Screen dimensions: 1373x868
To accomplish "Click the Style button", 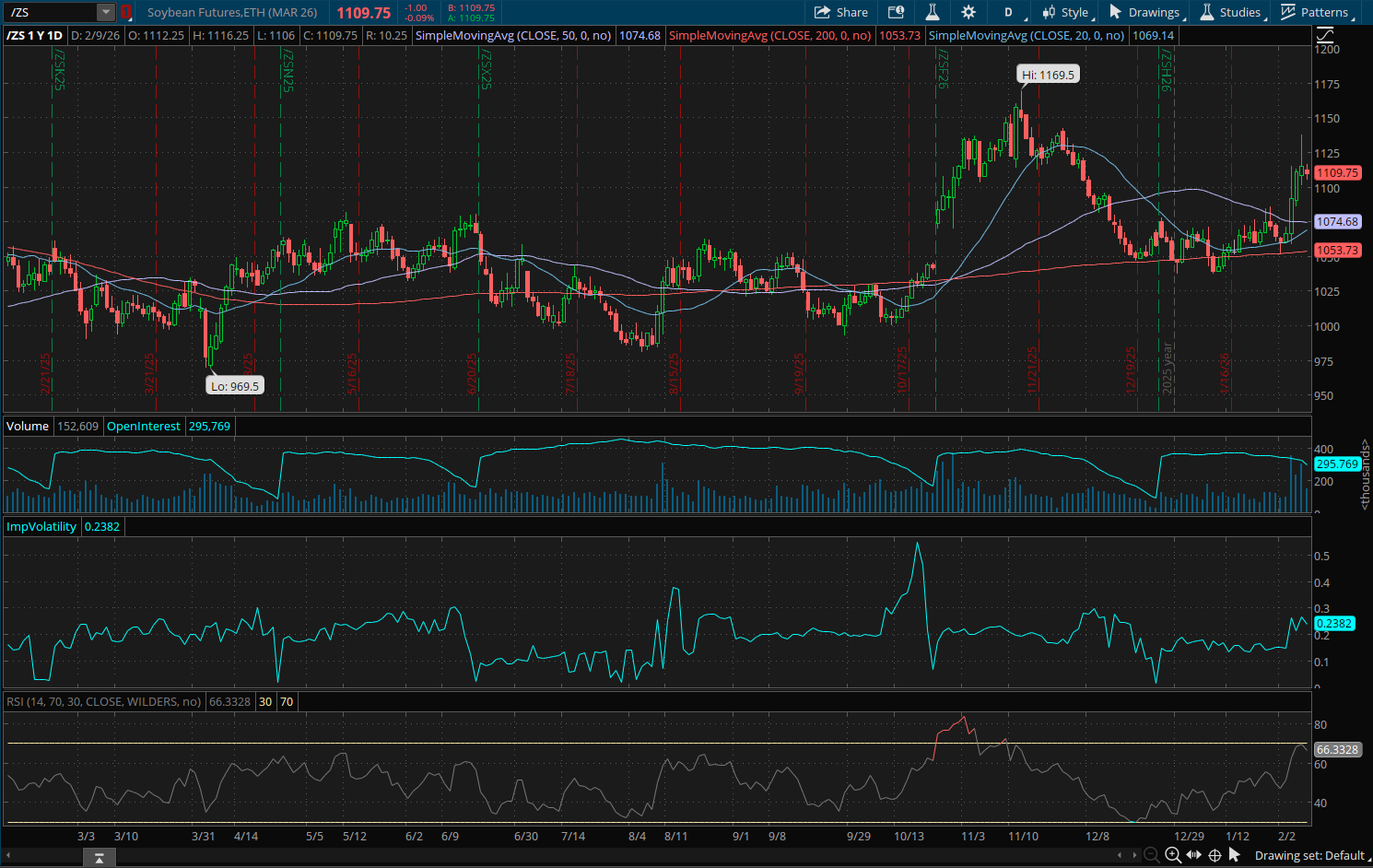I will point(1067,12).
